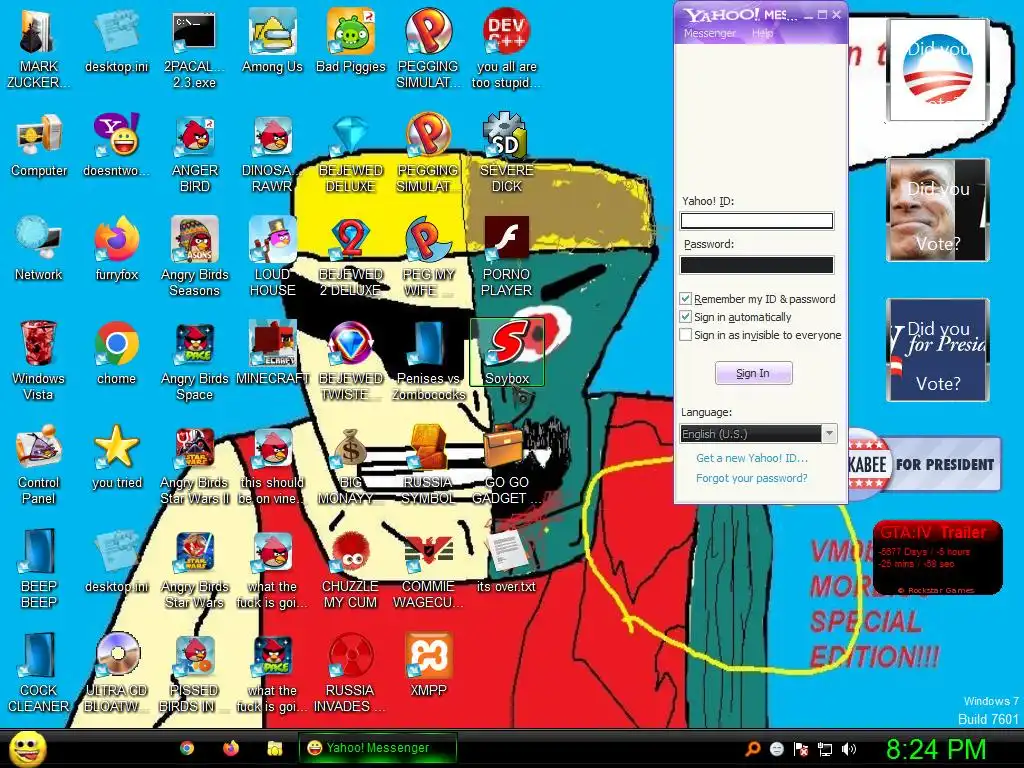Image resolution: width=1024 pixels, height=768 pixels.
Task: Open BIG MONAYY money bag icon
Action: click(x=351, y=466)
